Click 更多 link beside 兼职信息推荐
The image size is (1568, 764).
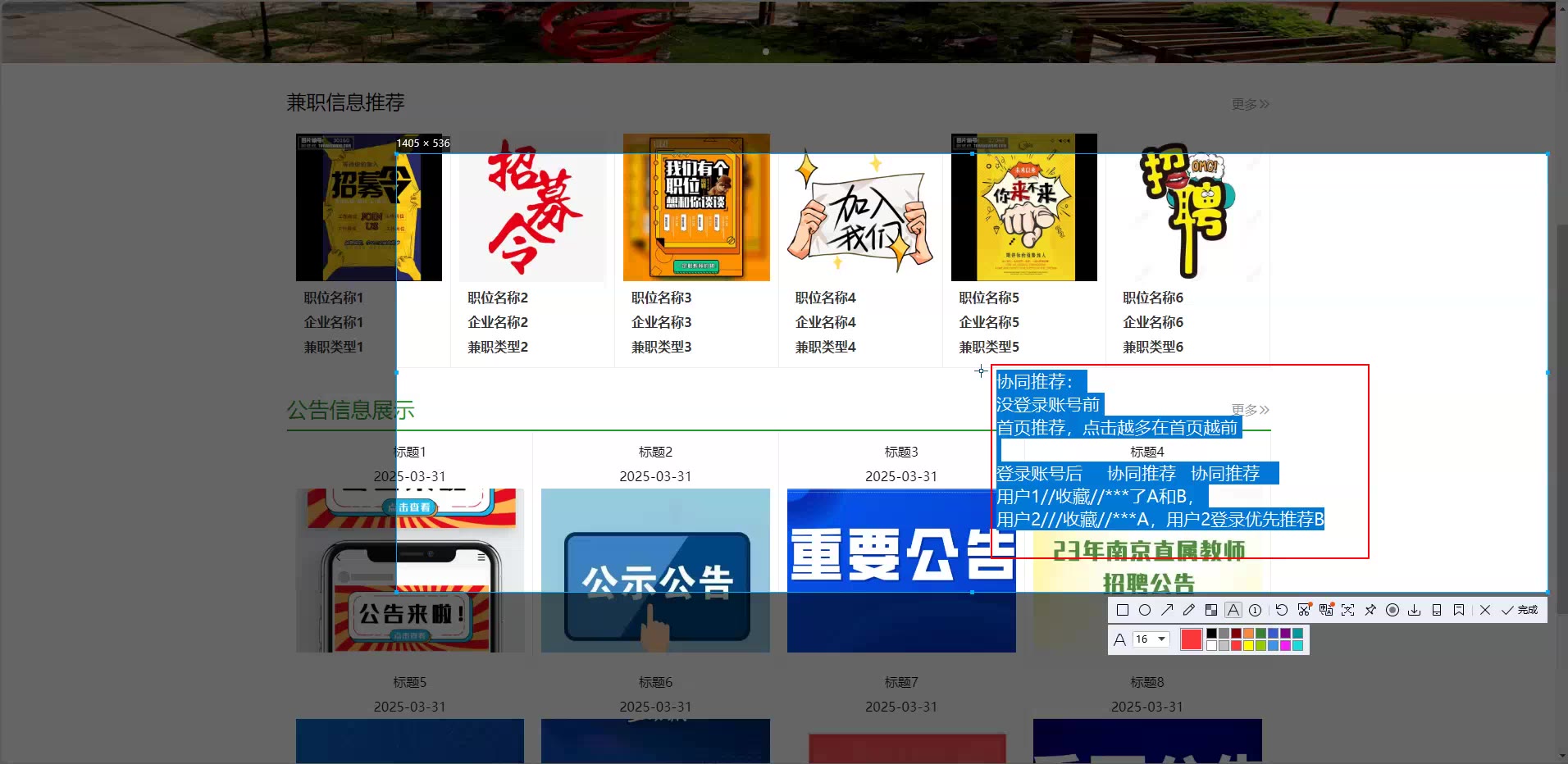point(1250,104)
